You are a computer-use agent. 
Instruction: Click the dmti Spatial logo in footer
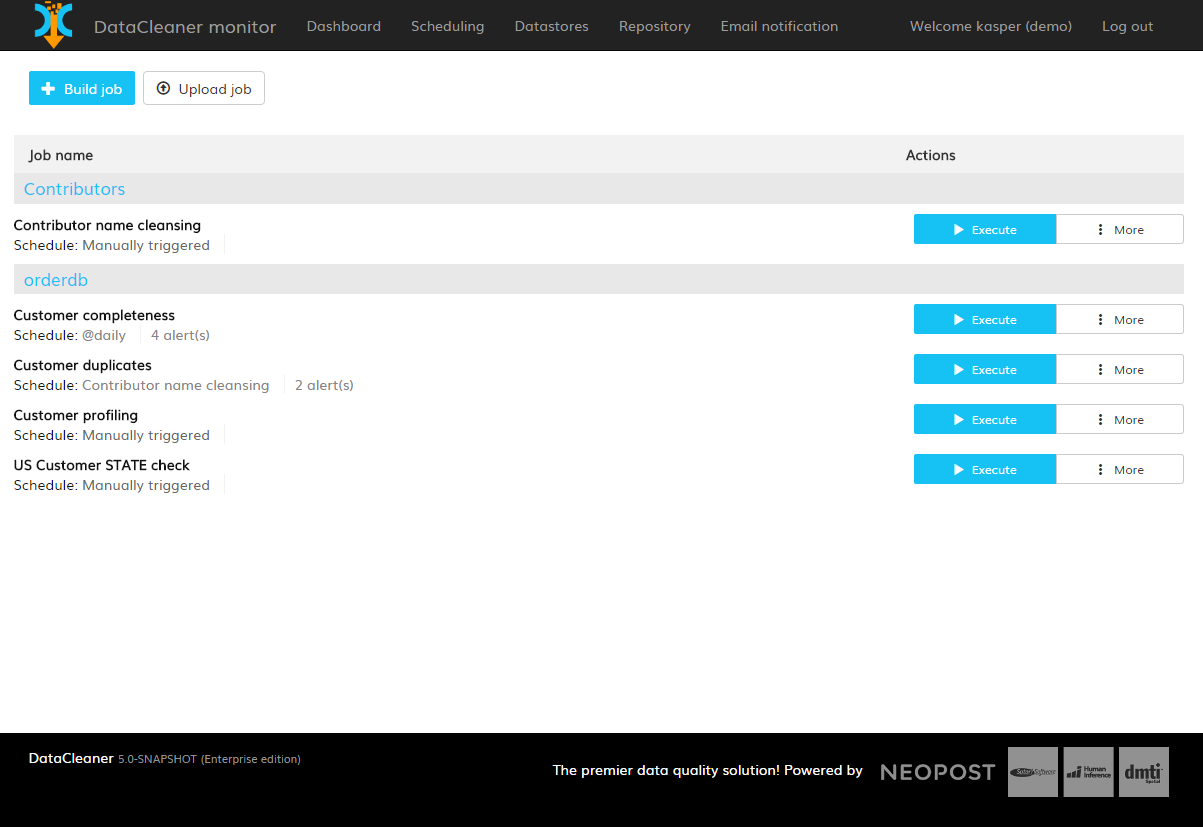pyautogui.click(x=1144, y=772)
